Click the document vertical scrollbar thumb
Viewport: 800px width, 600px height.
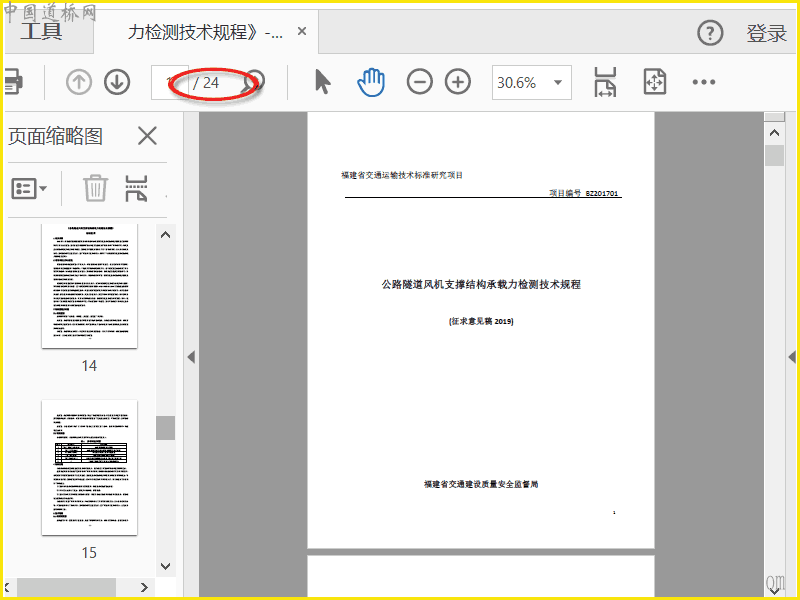774,156
